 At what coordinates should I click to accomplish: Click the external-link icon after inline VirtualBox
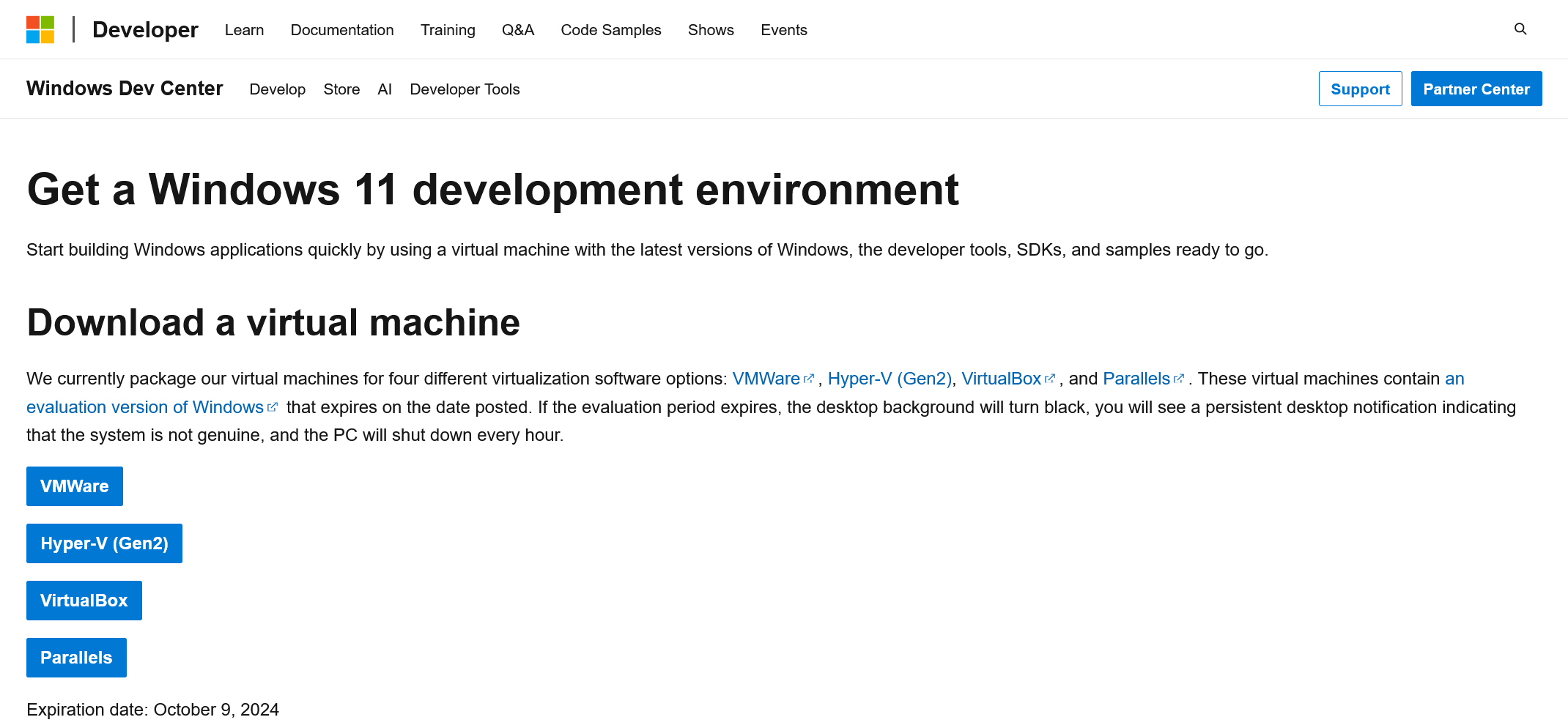1050,379
